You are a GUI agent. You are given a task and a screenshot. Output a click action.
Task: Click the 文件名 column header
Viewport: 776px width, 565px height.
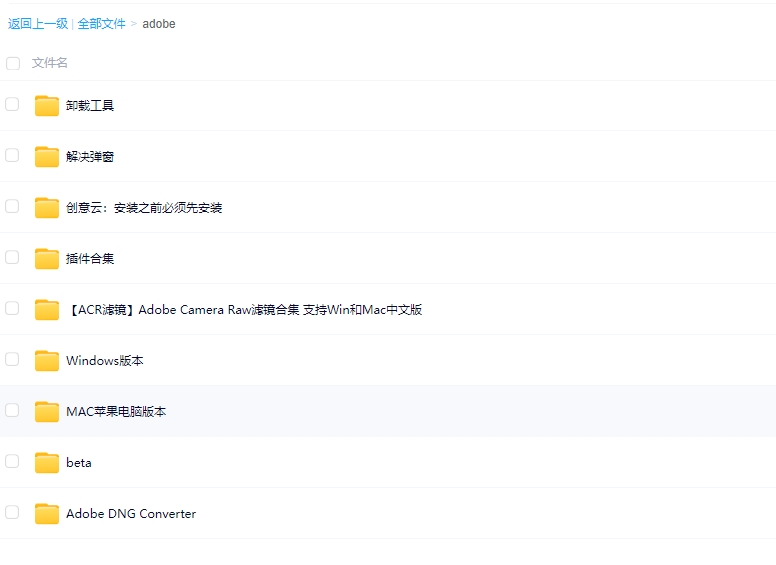tap(49, 63)
